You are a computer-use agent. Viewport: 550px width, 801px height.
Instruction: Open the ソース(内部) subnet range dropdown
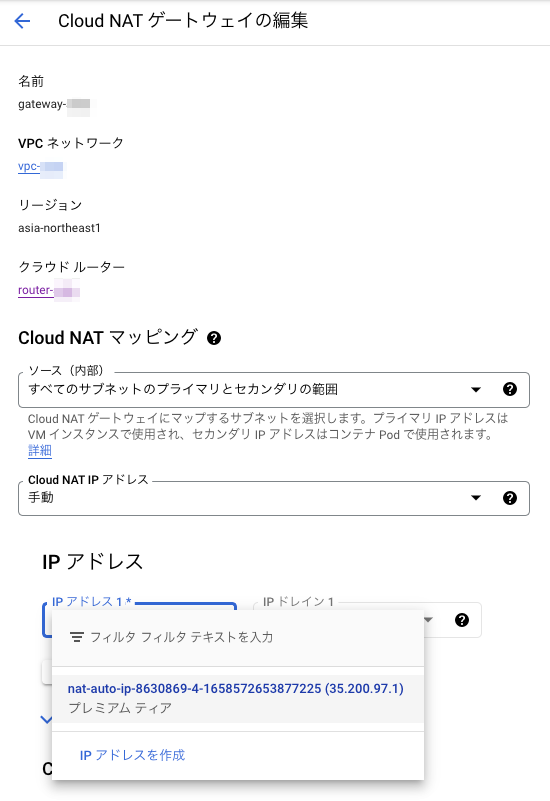pos(274,390)
